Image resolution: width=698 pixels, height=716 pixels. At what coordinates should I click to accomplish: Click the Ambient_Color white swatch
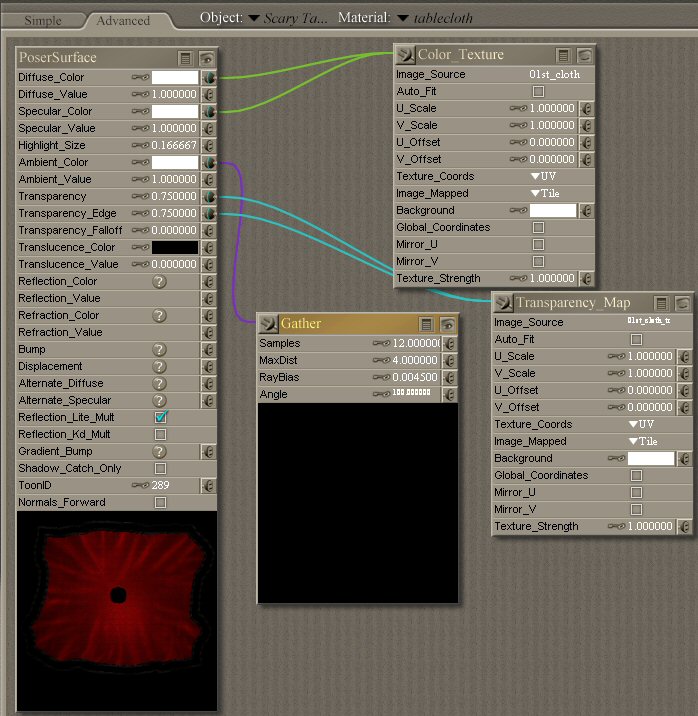click(175, 163)
